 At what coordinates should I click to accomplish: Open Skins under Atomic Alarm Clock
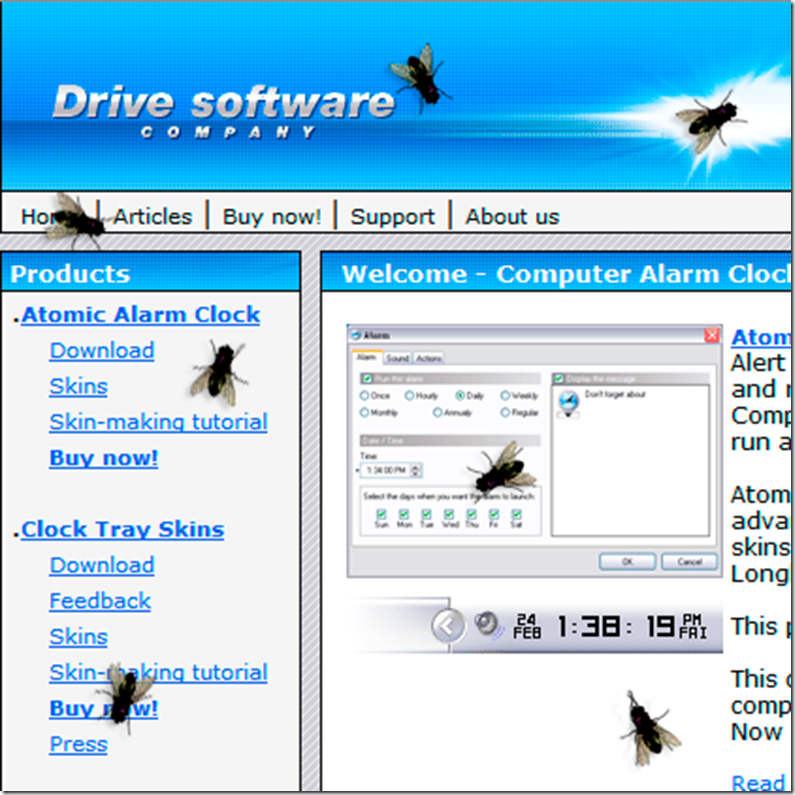tap(79, 386)
